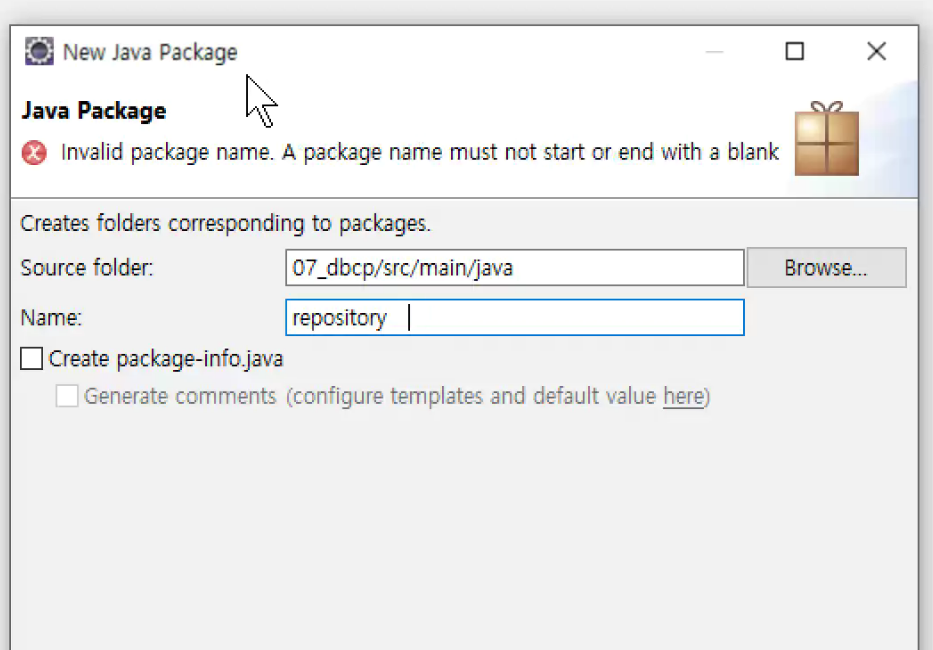Open the Browse... source folder chooser
The image size is (933, 650).
(826, 268)
